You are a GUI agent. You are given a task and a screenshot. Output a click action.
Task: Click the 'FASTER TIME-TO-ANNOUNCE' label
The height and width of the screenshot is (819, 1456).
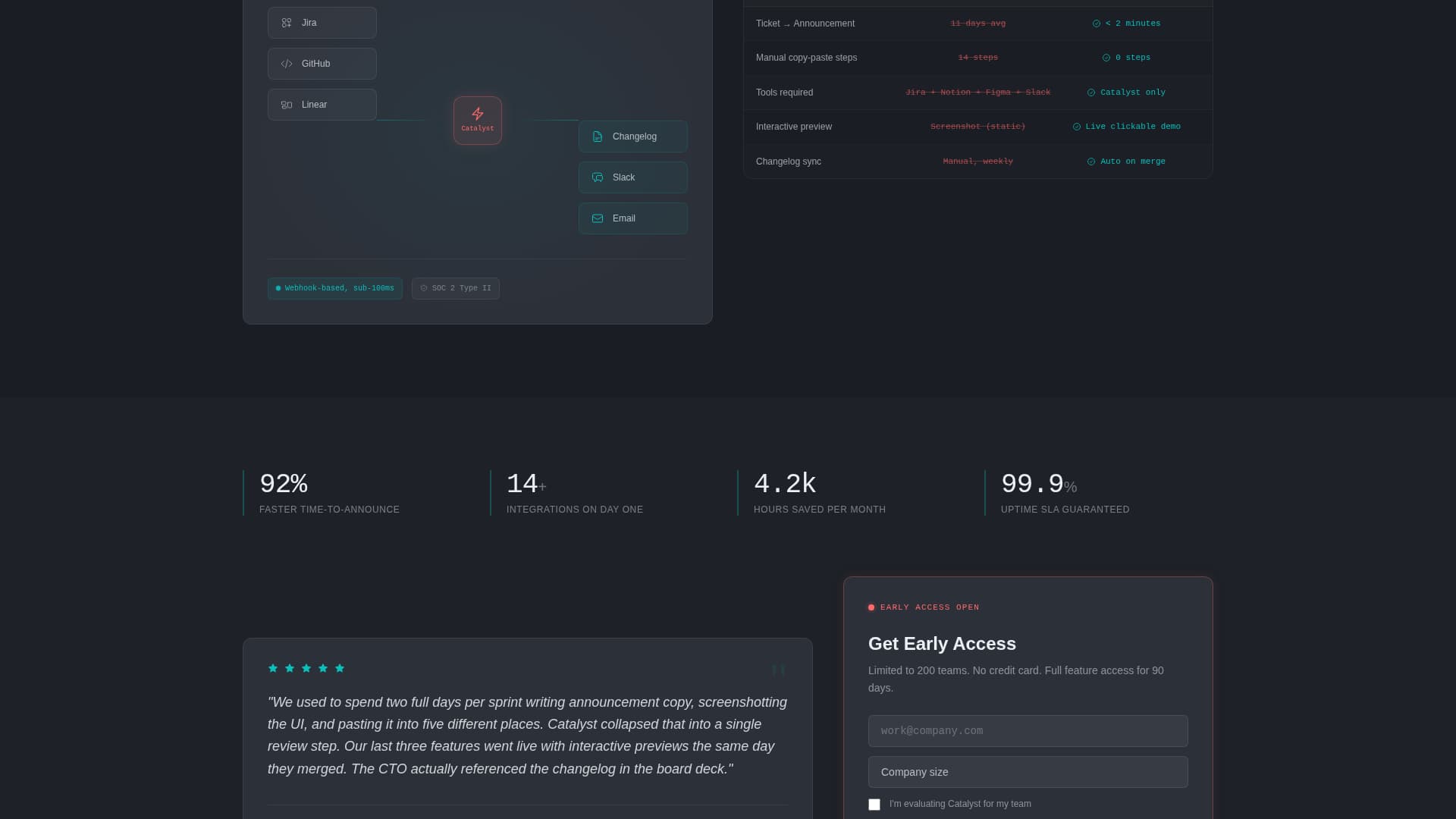[x=329, y=510]
